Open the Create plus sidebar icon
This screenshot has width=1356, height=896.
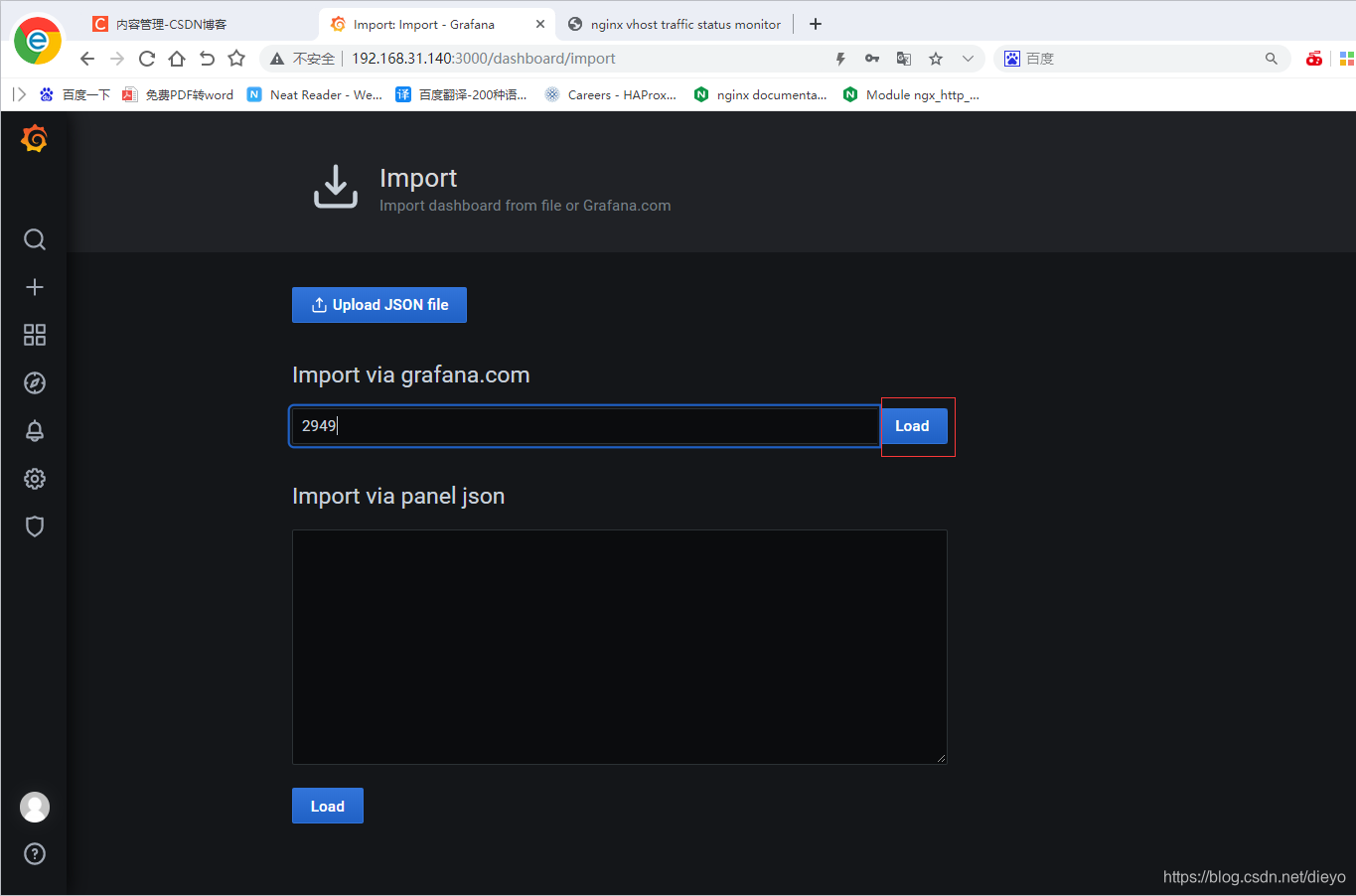[35, 287]
